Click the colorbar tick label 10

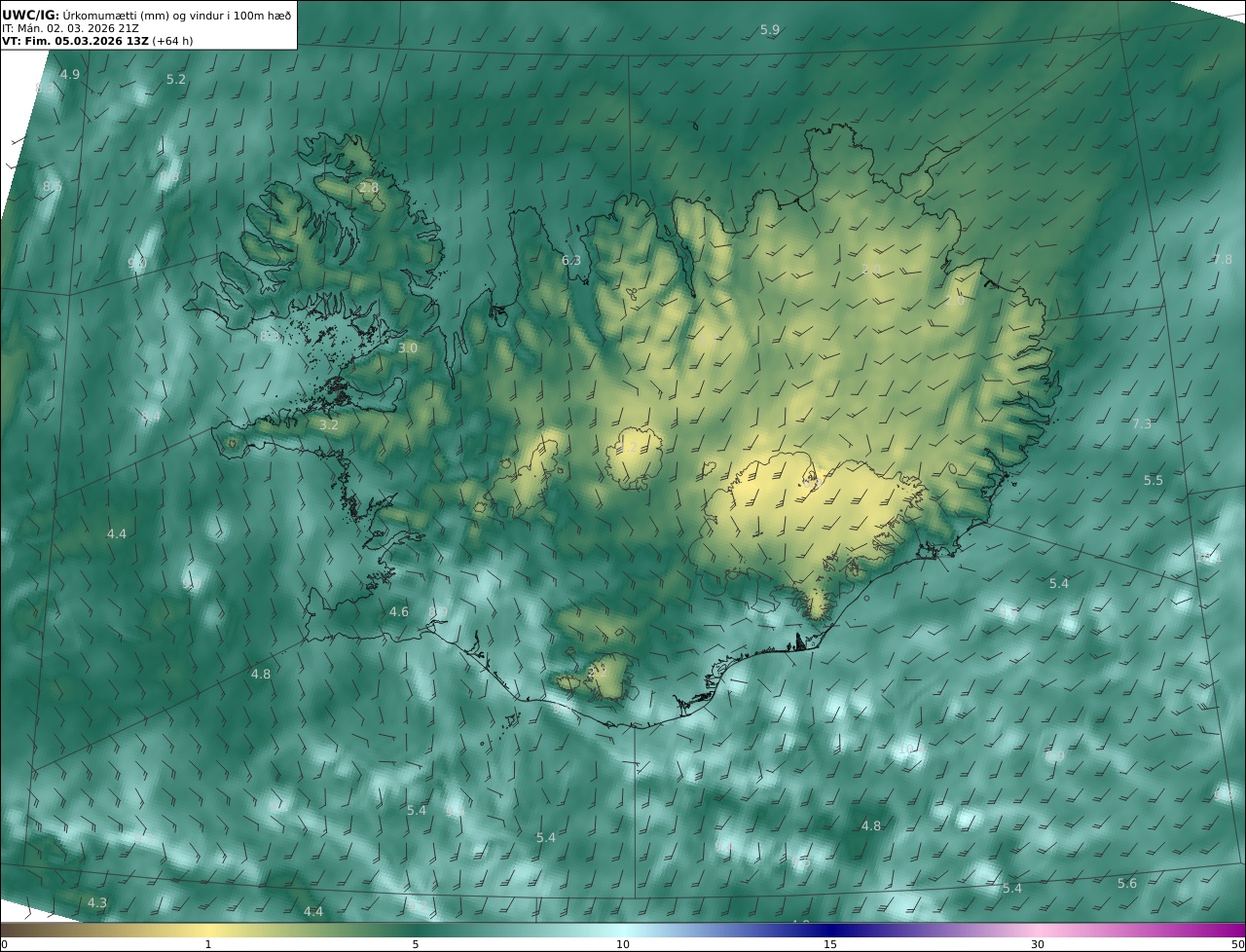click(623, 944)
